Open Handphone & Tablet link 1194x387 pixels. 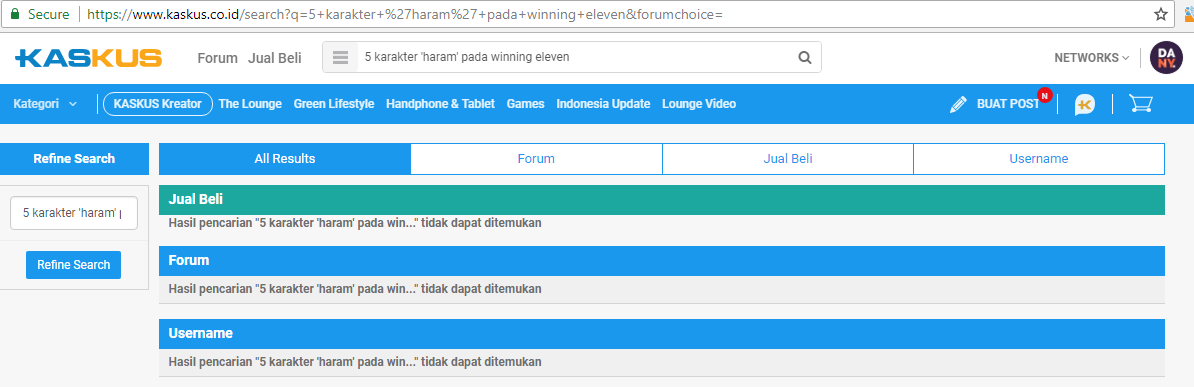(440, 104)
